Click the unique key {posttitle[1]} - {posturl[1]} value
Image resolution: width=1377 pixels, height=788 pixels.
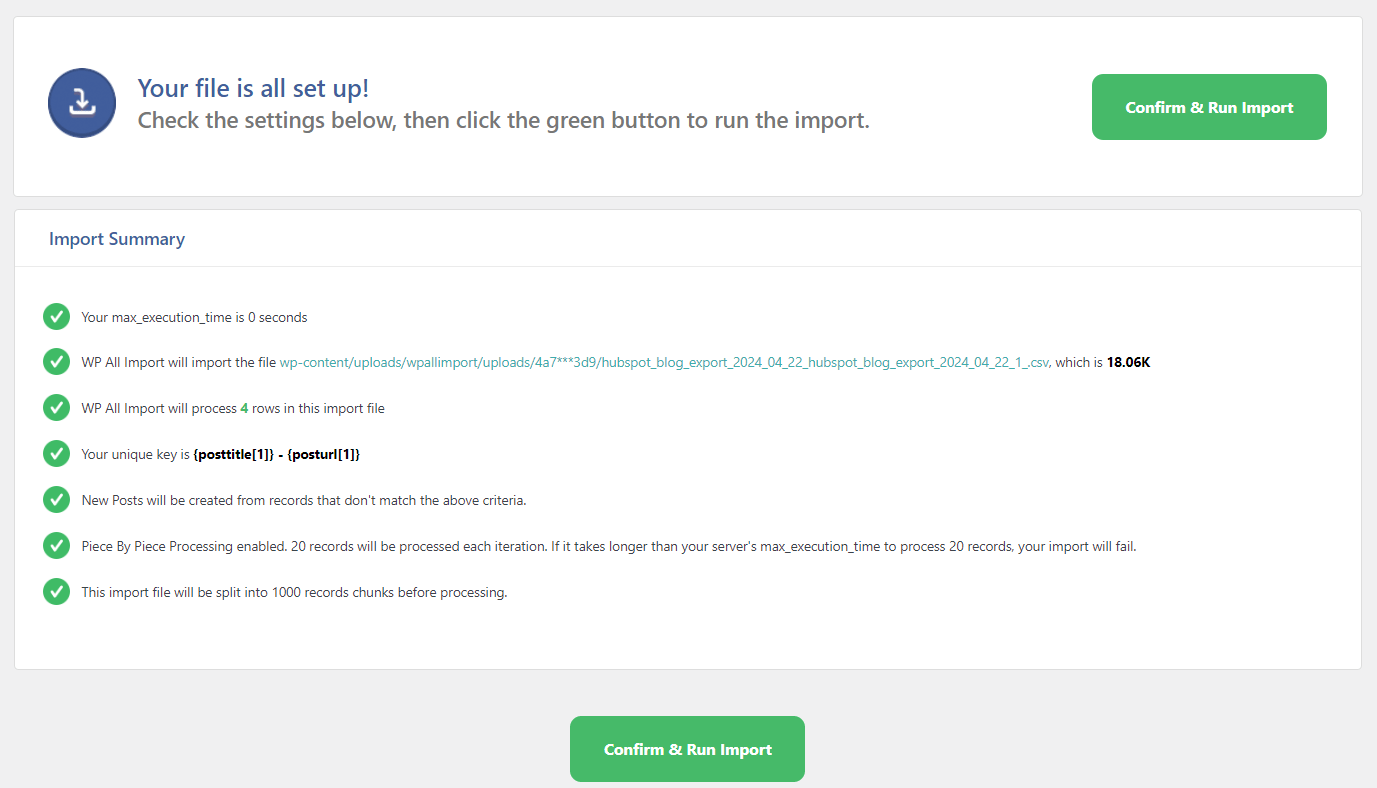[x=276, y=454]
